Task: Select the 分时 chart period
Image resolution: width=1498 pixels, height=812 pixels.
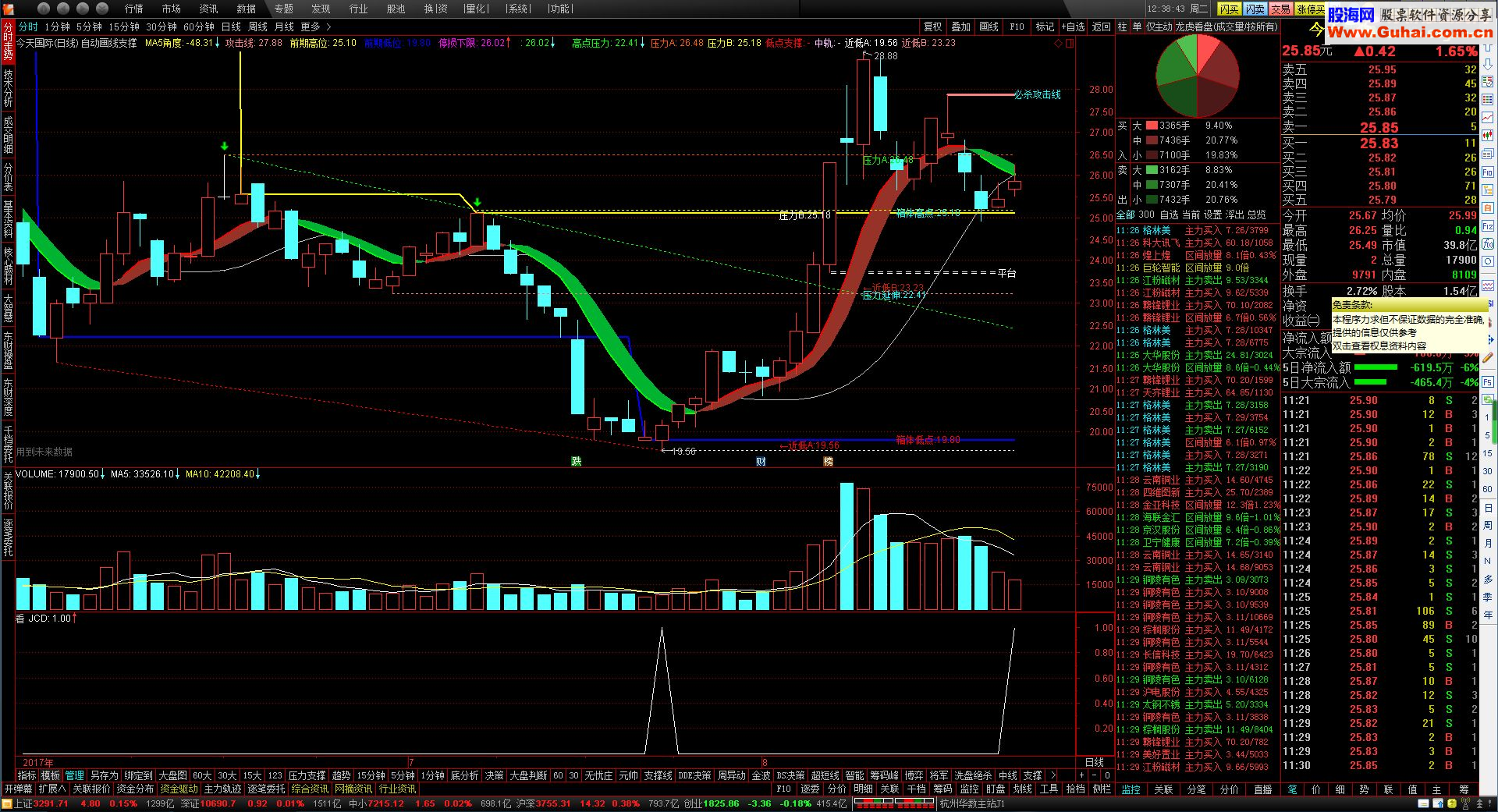Action: [x=28, y=27]
